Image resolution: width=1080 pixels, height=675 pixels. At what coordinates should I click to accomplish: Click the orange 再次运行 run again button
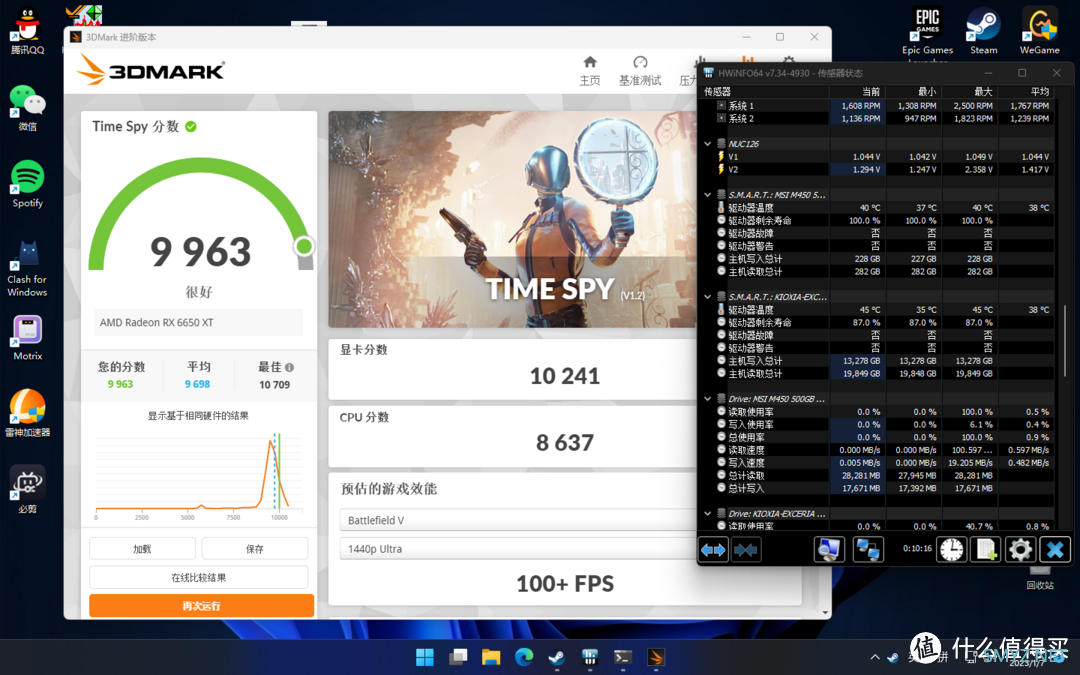(x=201, y=605)
